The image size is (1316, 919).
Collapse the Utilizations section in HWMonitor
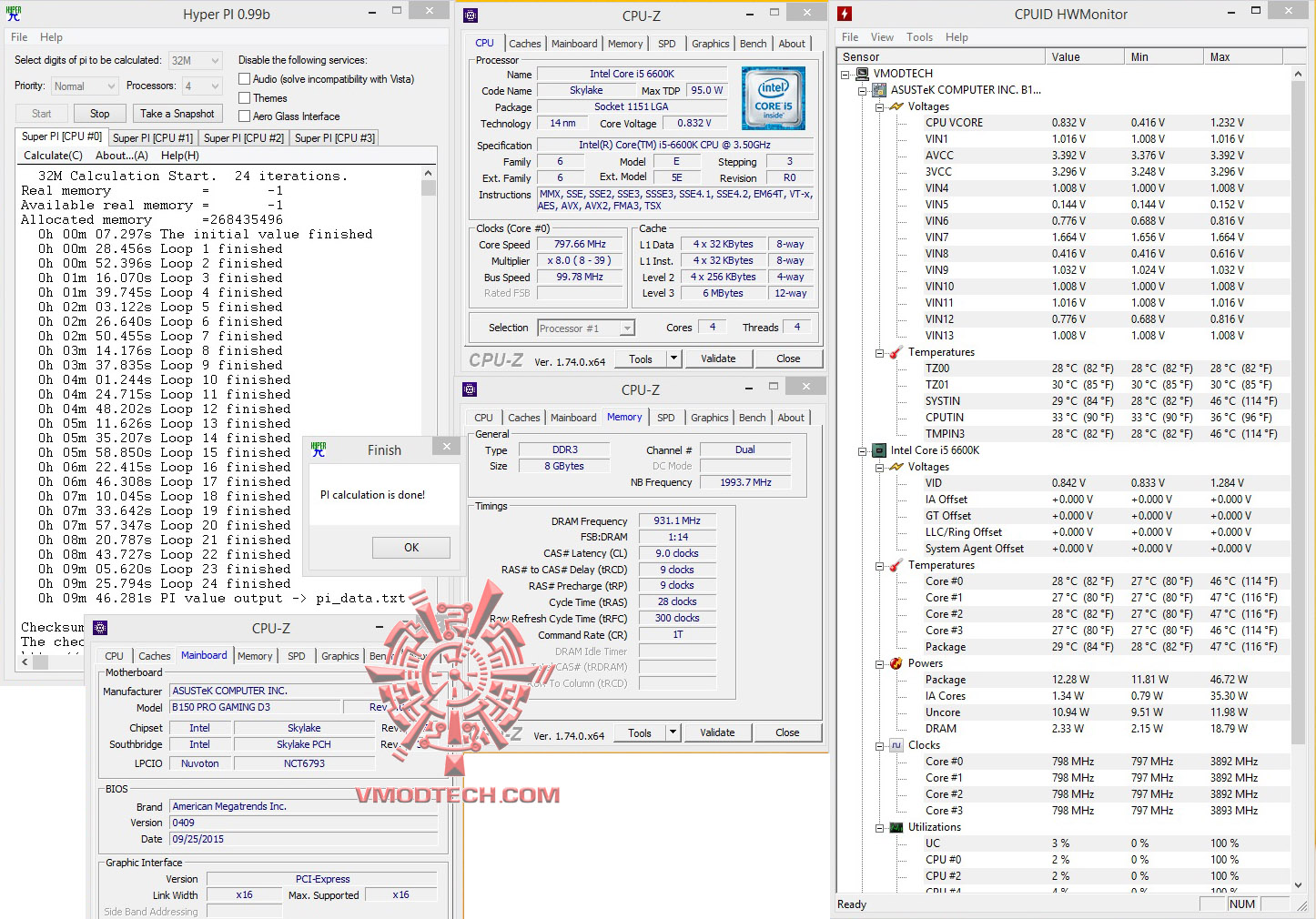pyautogui.click(x=879, y=827)
